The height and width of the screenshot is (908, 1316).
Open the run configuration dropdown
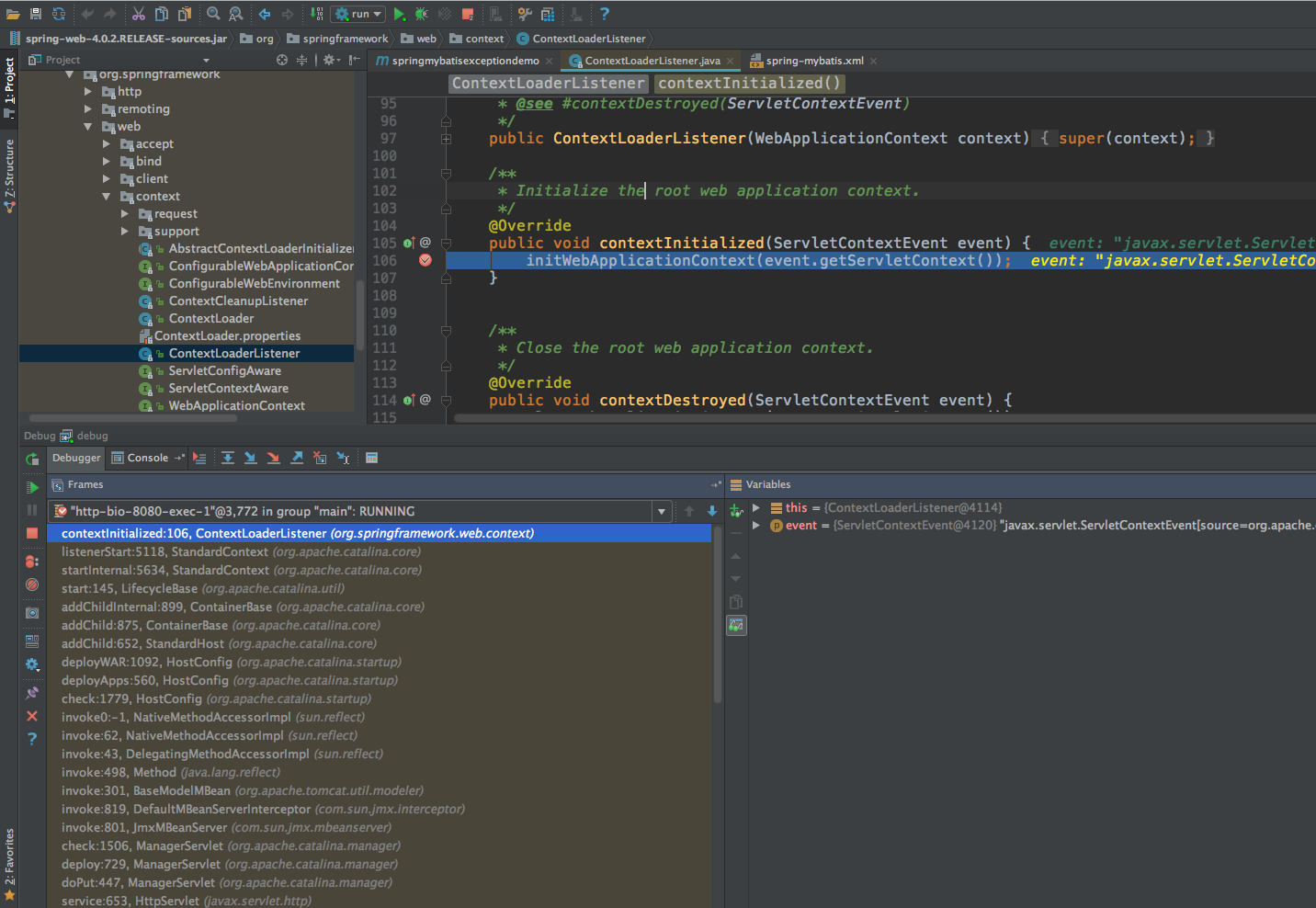tap(358, 14)
